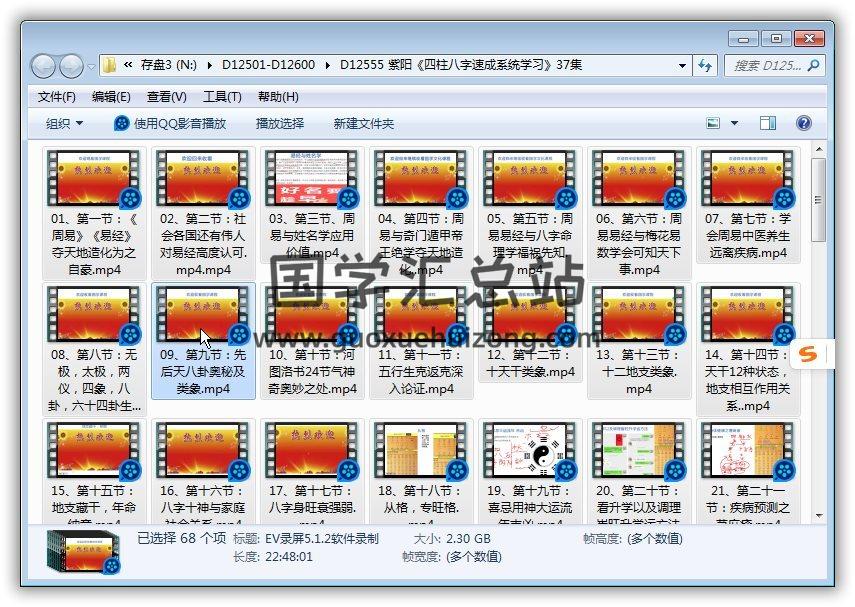Open the 查看(V) menu
The image size is (855, 607).
click(x=166, y=97)
